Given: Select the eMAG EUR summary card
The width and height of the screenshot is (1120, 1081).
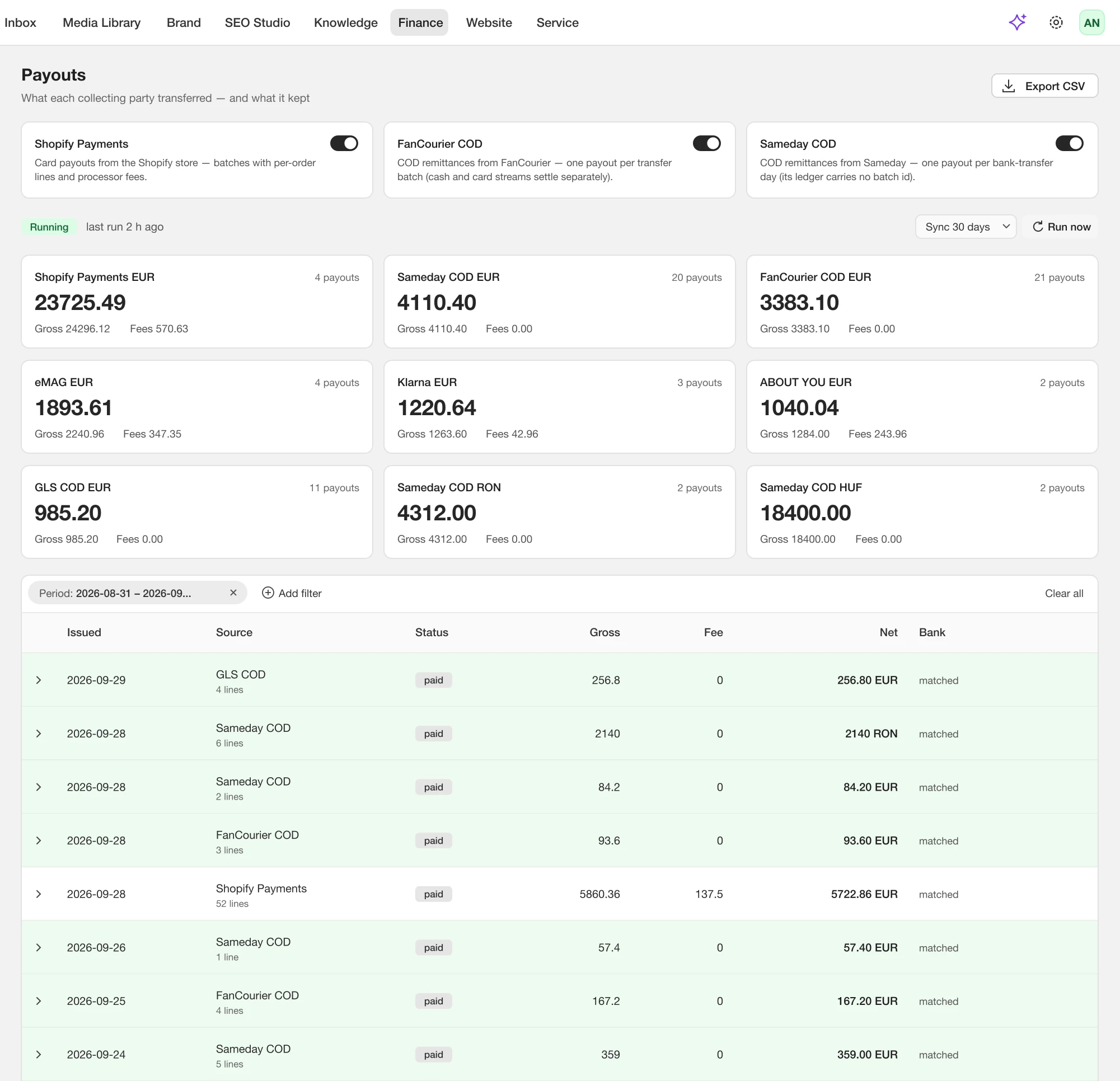Looking at the screenshot, I should [x=196, y=407].
